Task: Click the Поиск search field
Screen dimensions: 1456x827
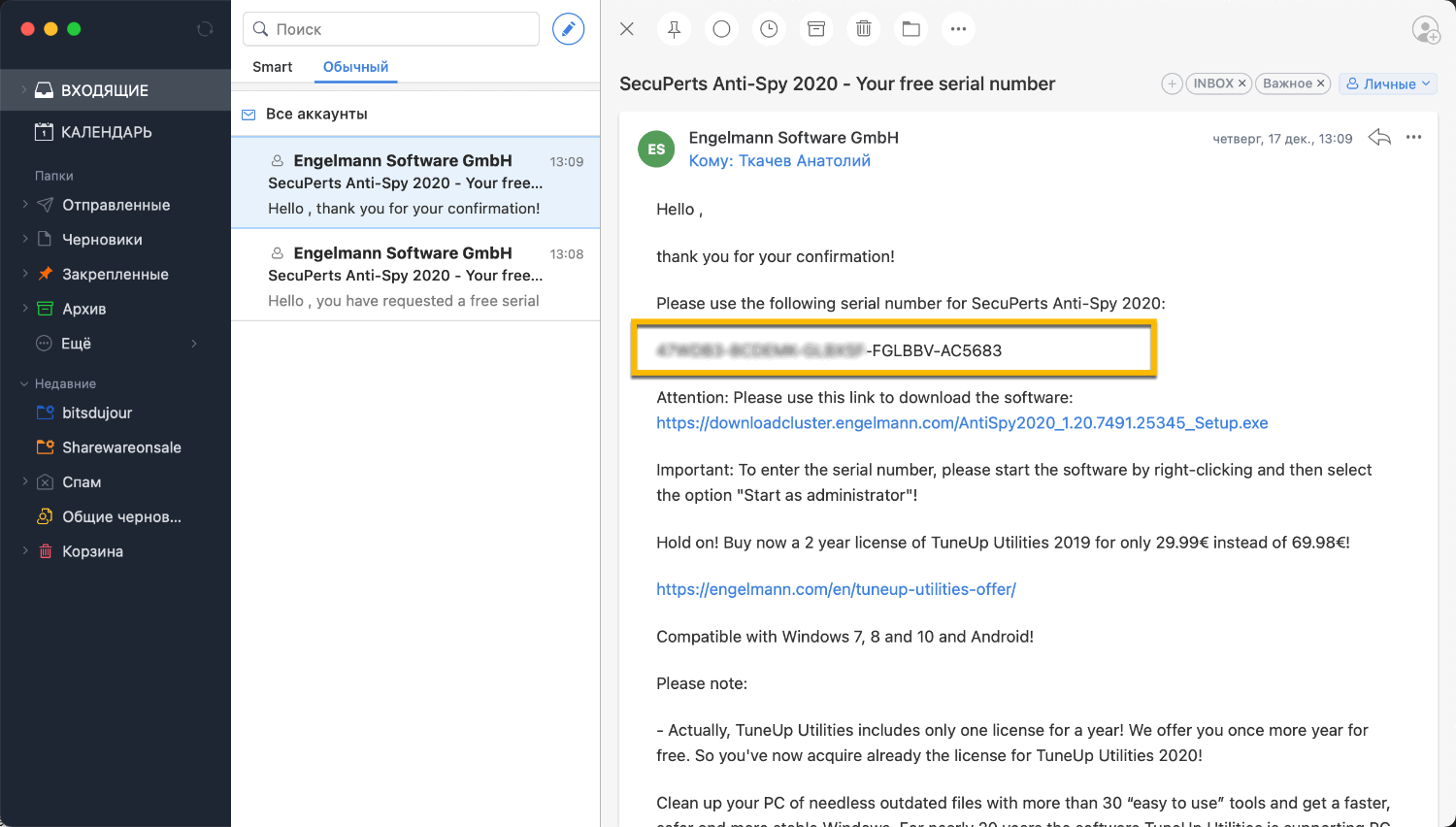Action: tap(390, 29)
